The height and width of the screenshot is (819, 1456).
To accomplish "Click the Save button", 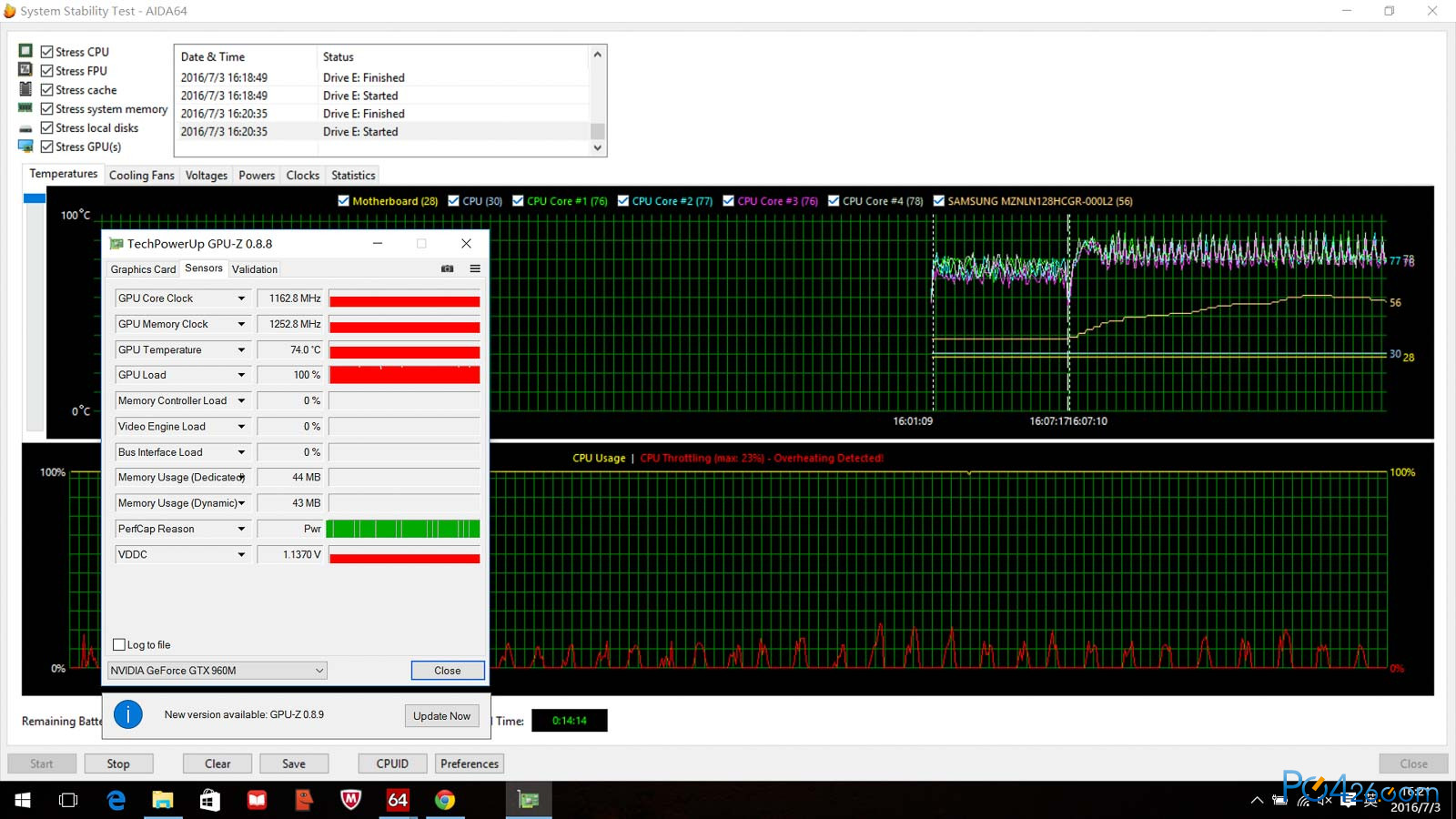I will [x=294, y=763].
